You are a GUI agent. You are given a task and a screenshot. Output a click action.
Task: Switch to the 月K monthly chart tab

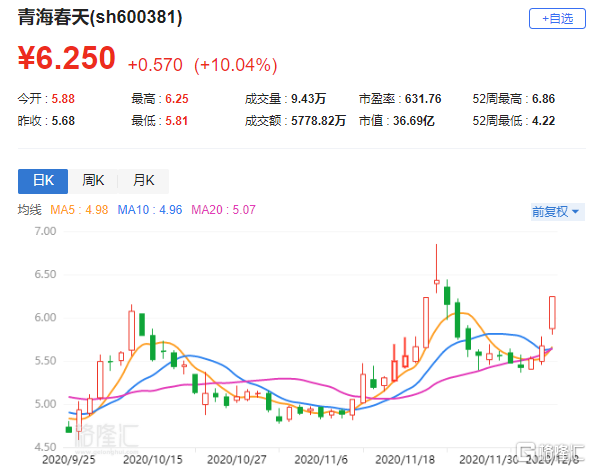coord(144,181)
